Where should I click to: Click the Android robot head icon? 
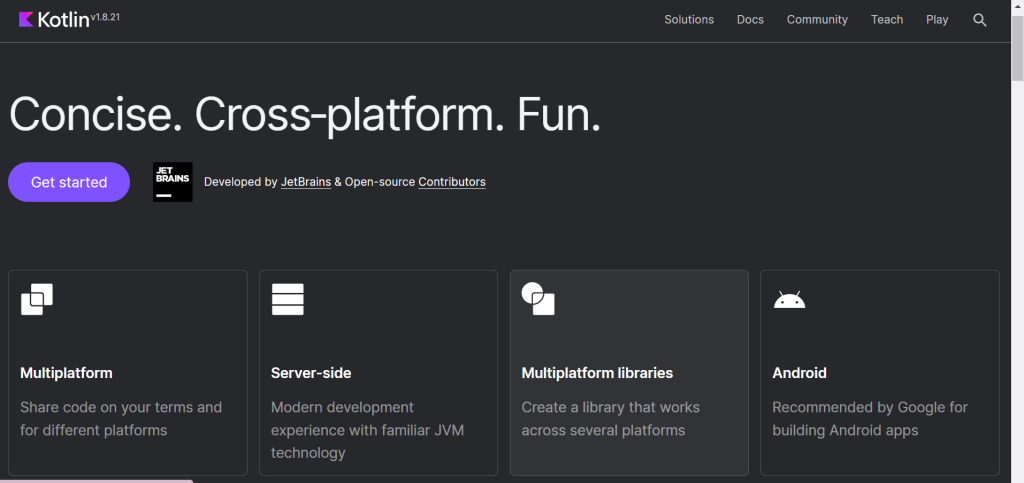point(790,300)
